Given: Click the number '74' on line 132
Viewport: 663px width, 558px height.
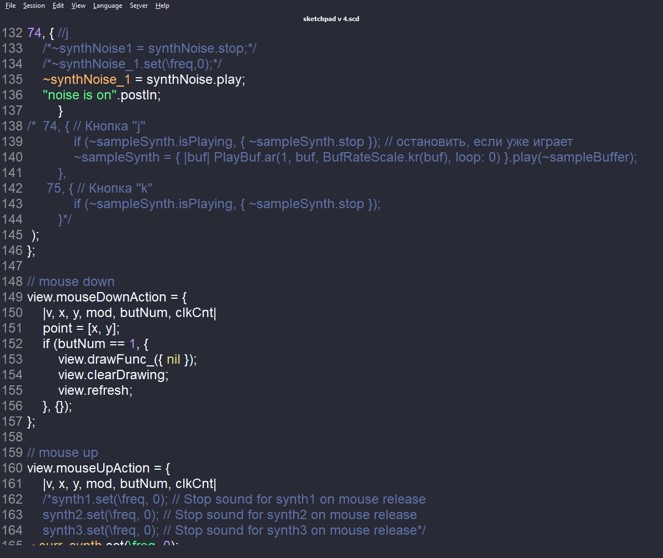Looking at the screenshot, I should [34, 33].
